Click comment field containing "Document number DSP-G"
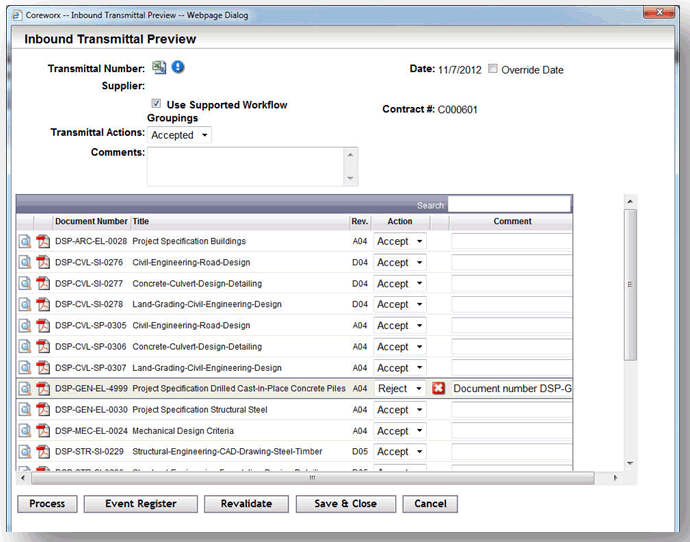 coord(512,388)
